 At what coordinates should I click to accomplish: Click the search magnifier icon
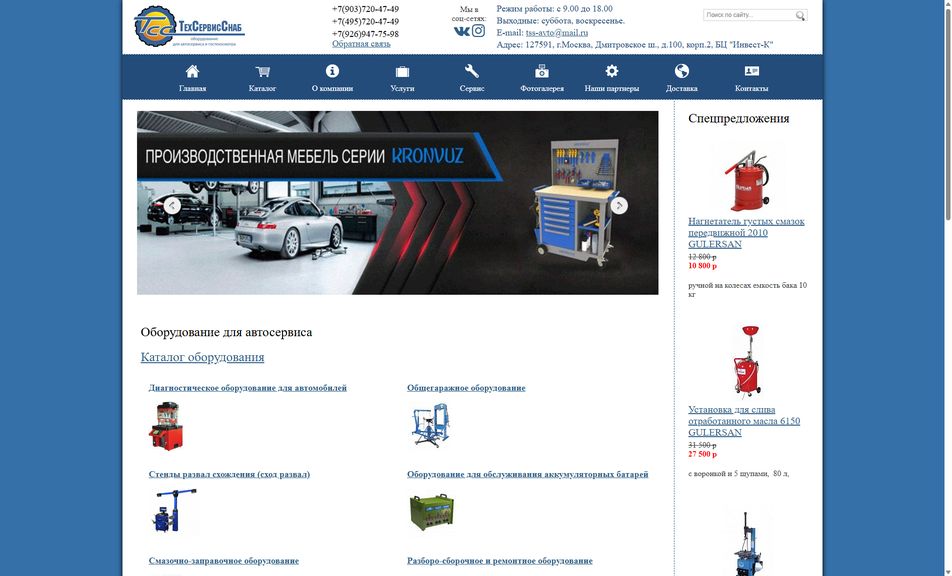(800, 15)
